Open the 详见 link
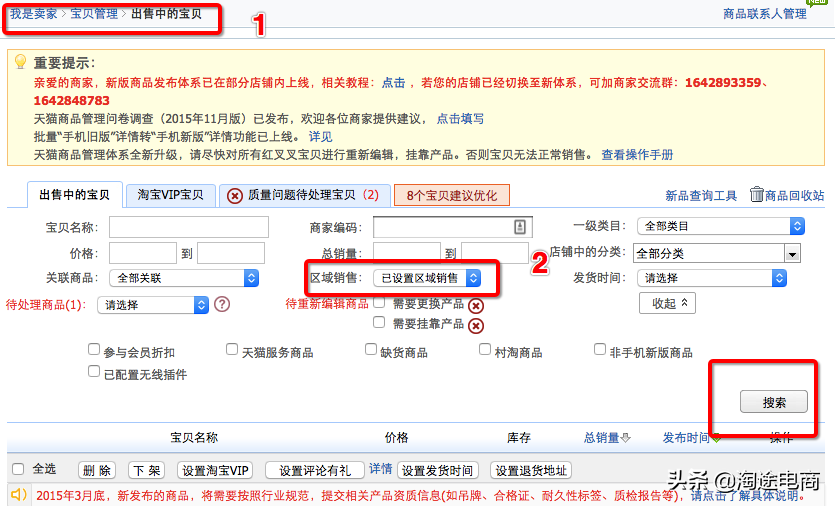This screenshot has width=835, height=506. coord(321,137)
